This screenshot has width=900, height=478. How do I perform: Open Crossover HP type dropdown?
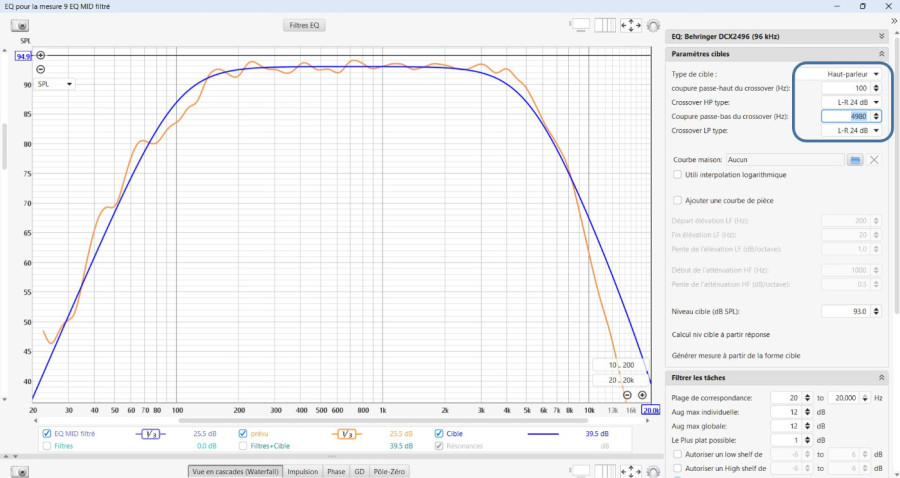pyautogui.click(x=851, y=102)
